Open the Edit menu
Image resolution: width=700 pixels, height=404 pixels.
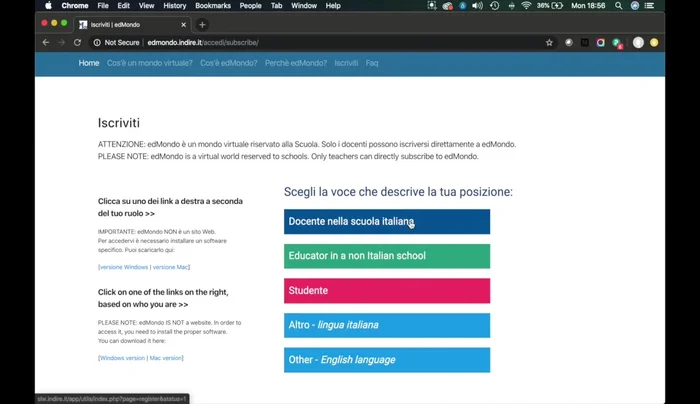(123, 6)
